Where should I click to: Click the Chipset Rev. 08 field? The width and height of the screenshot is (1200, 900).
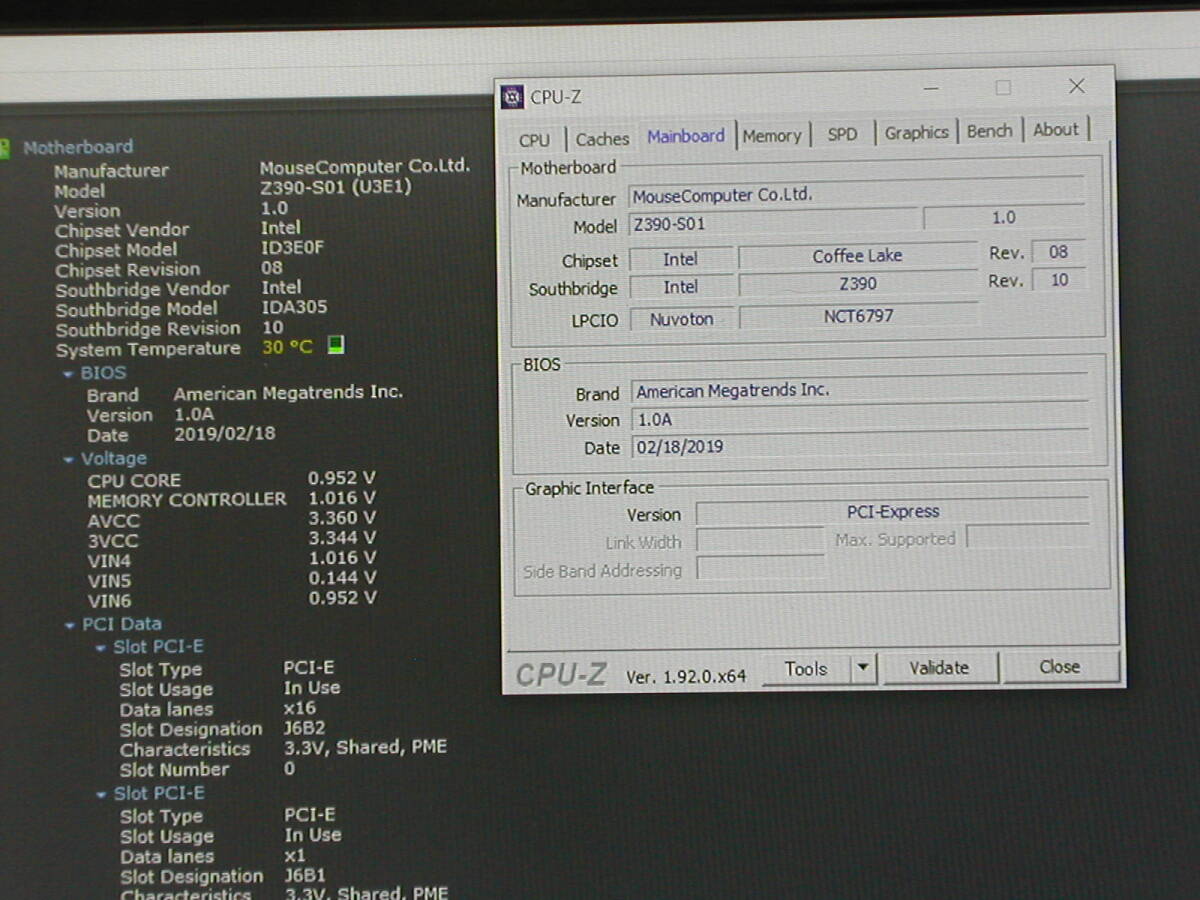point(1058,252)
